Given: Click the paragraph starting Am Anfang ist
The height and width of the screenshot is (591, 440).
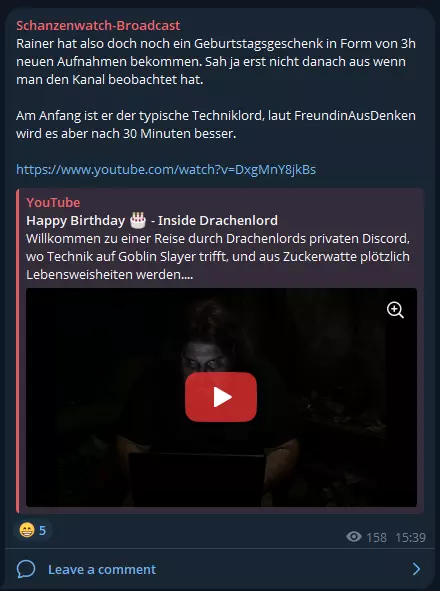Looking at the screenshot, I should (216, 124).
